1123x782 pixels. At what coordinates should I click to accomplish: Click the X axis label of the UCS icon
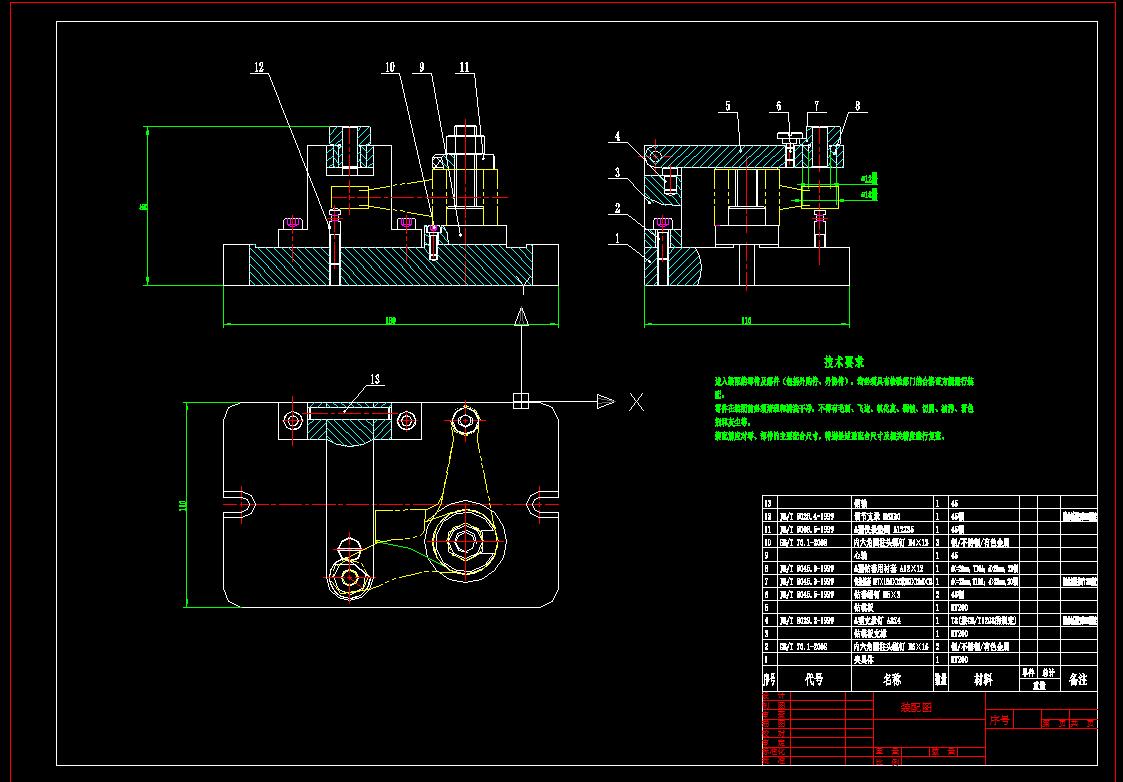[x=636, y=402]
